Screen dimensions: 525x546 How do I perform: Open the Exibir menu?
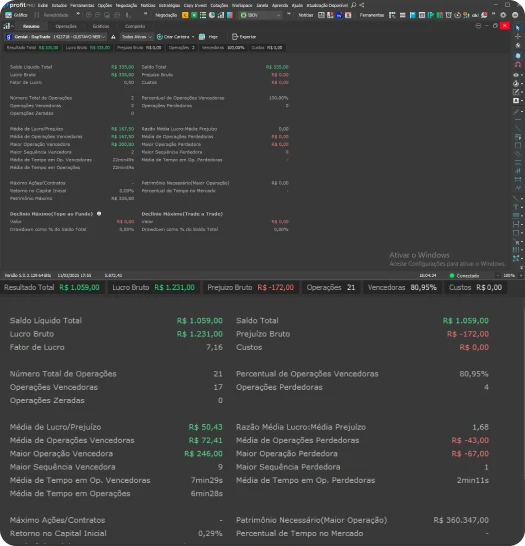[42, 5]
